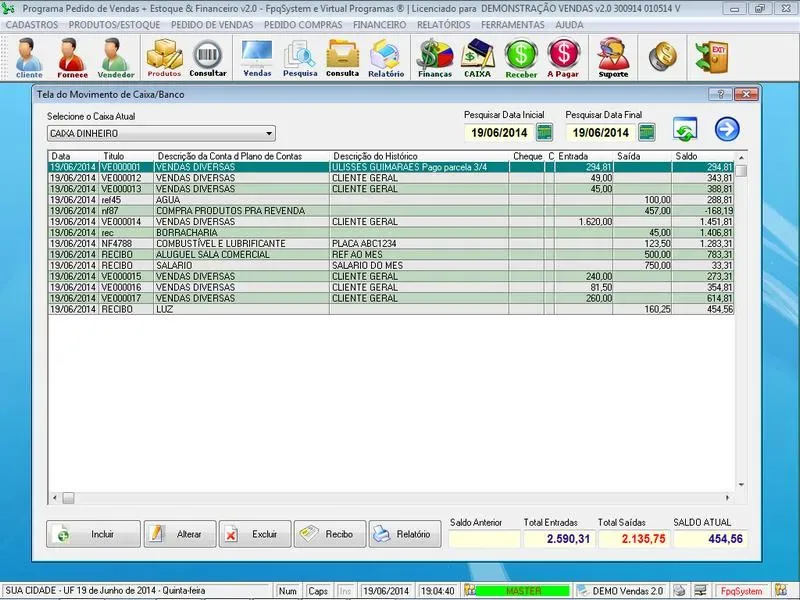This screenshot has width=800, height=600.
Task: Open calendar picker for Data Final
Action: click(x=647, y=132)
